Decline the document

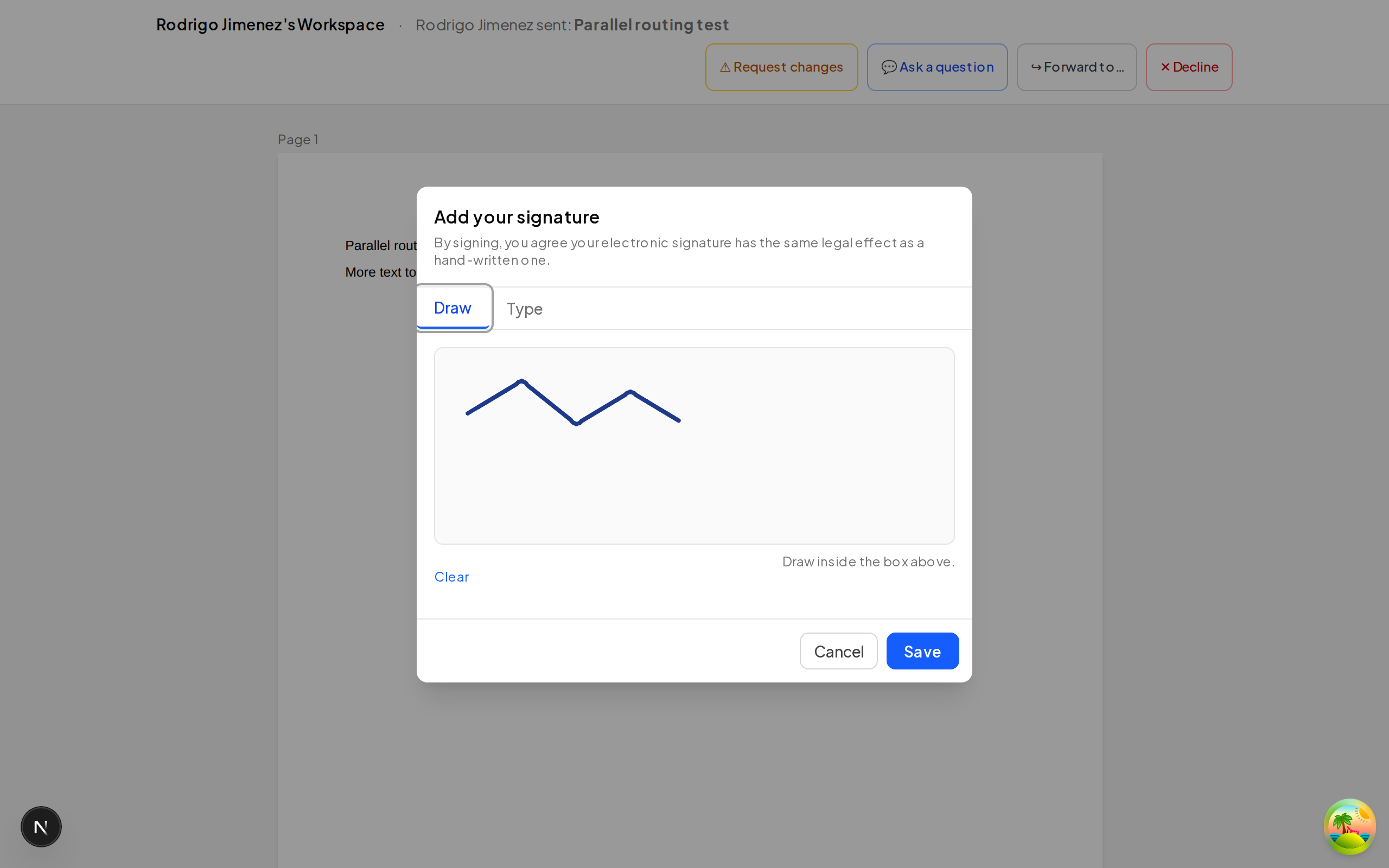(1189, 67)
